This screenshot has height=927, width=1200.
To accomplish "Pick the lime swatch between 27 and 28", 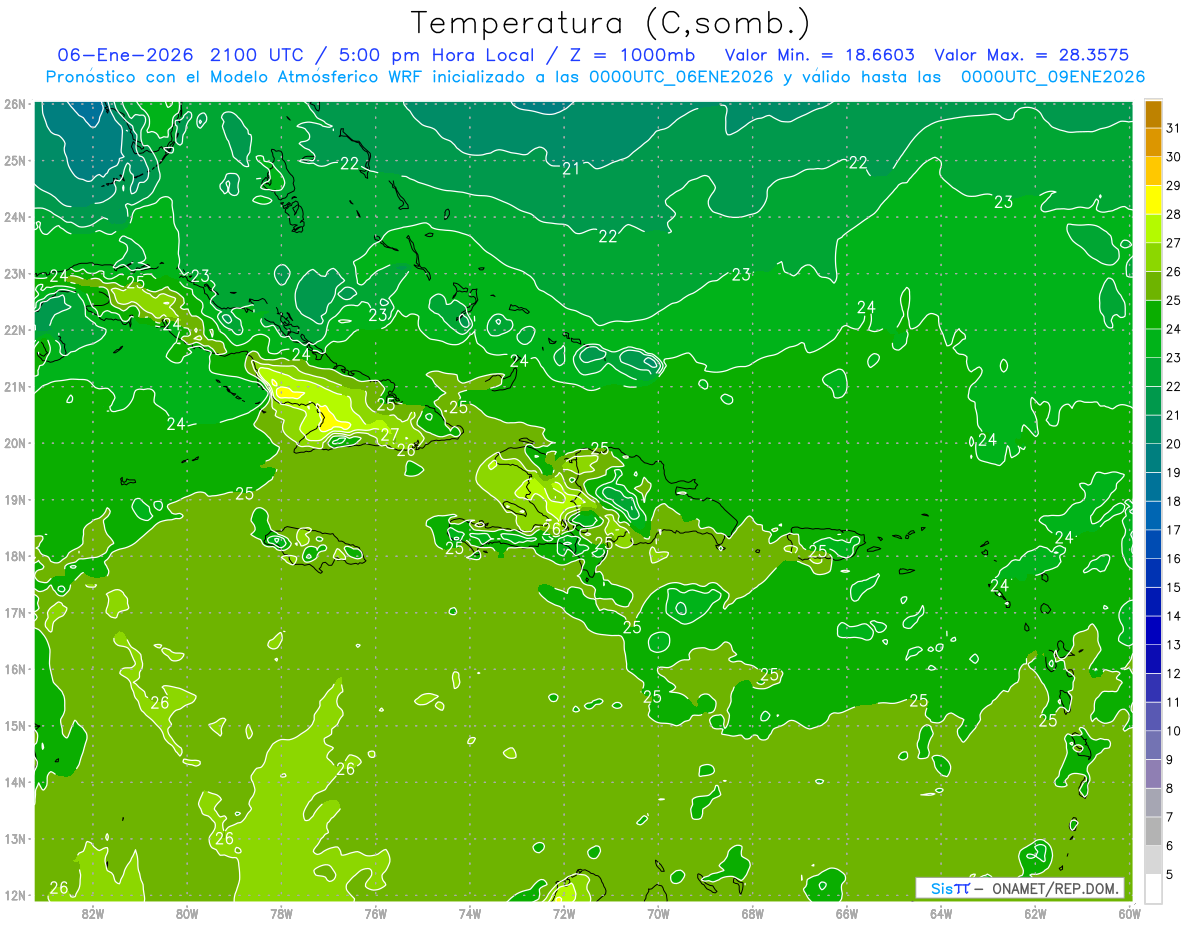I will (x=1153, y=228).
